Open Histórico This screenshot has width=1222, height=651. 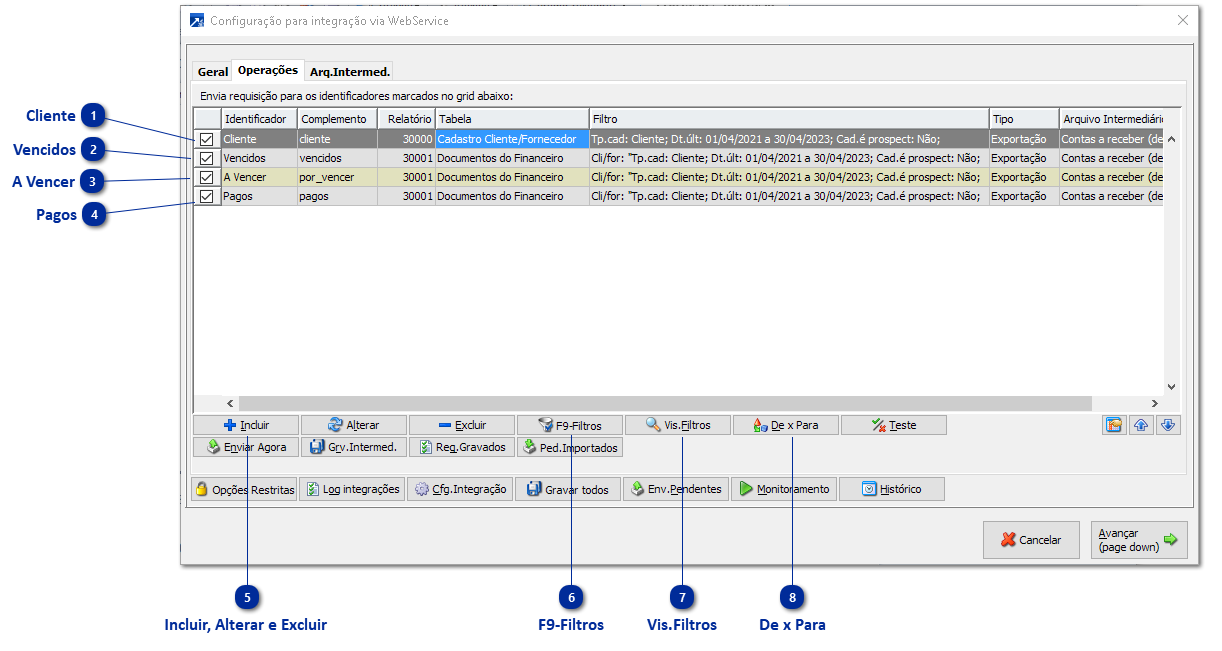pos(892,489)
